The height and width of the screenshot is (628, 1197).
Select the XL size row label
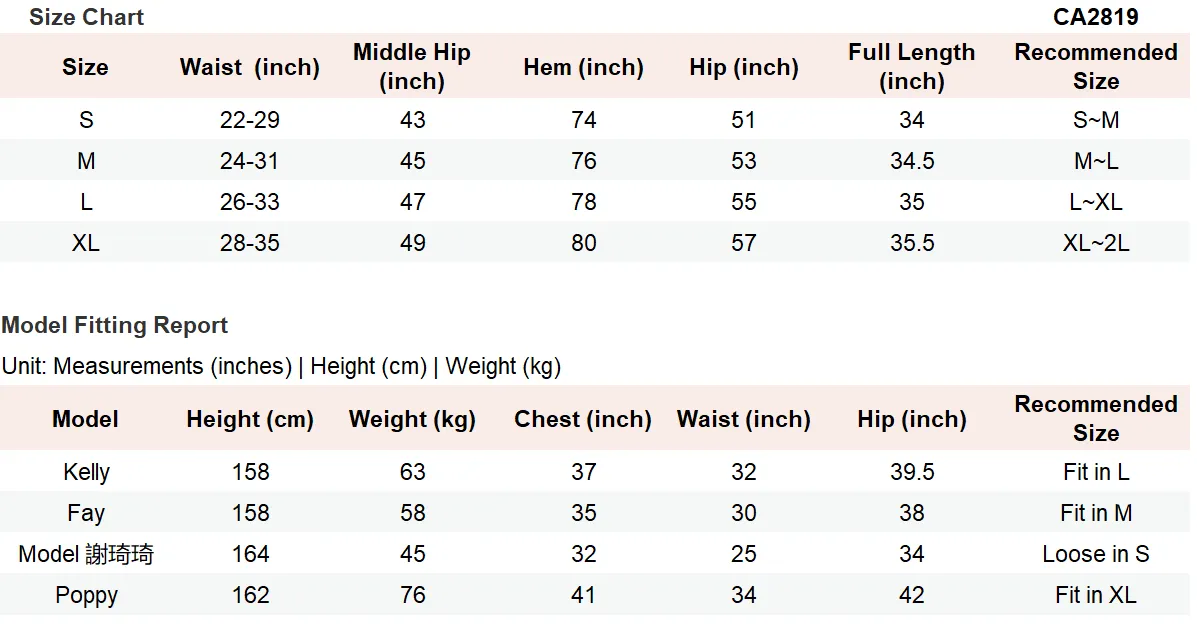click(x=86, y=243)
